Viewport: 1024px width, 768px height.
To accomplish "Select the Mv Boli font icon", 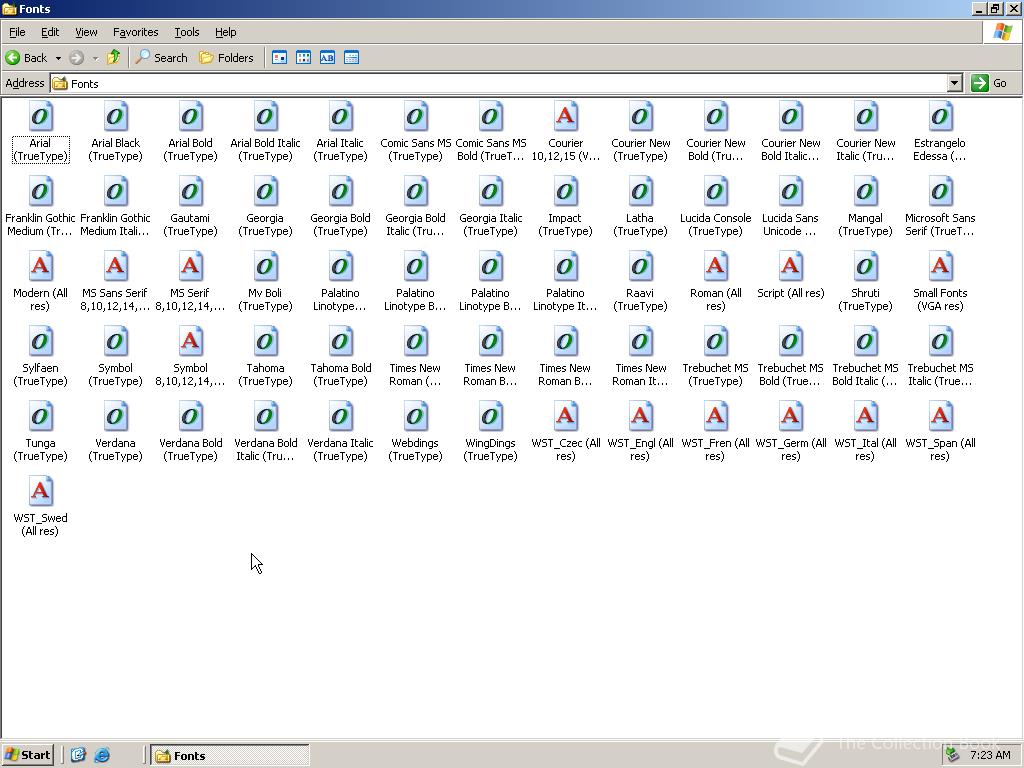I will click(x=266, y=267).
